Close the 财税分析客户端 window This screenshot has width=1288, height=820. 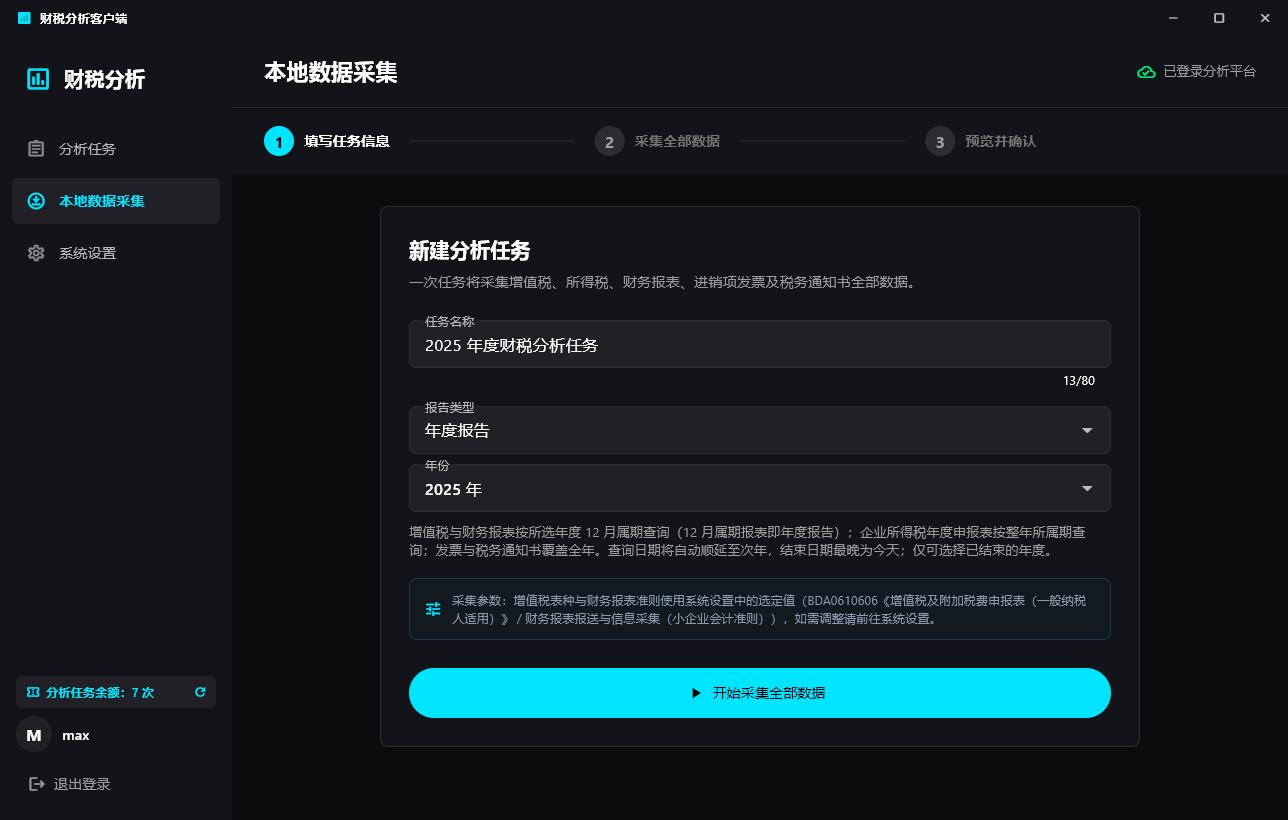(x=1265, y=18)
